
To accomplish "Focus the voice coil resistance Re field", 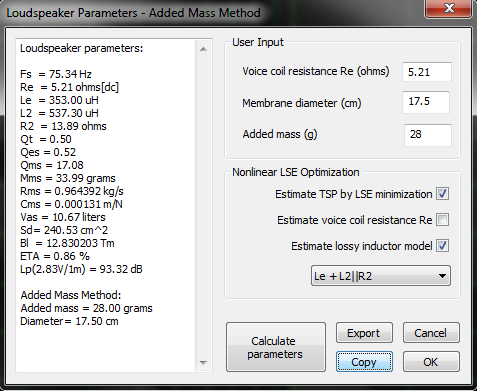I will point(427,72).
